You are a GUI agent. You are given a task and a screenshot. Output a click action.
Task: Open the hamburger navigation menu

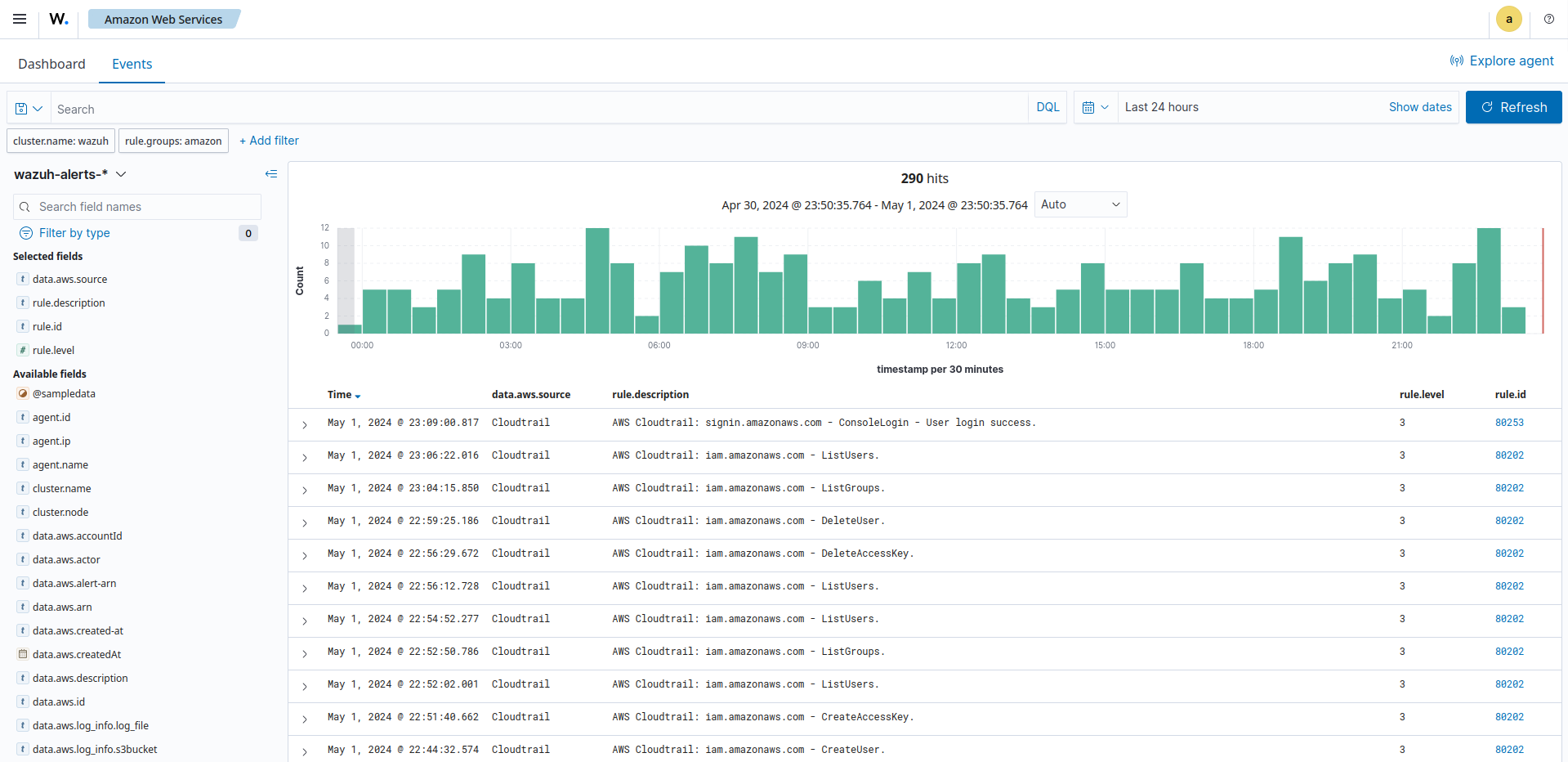coord(20,19)
